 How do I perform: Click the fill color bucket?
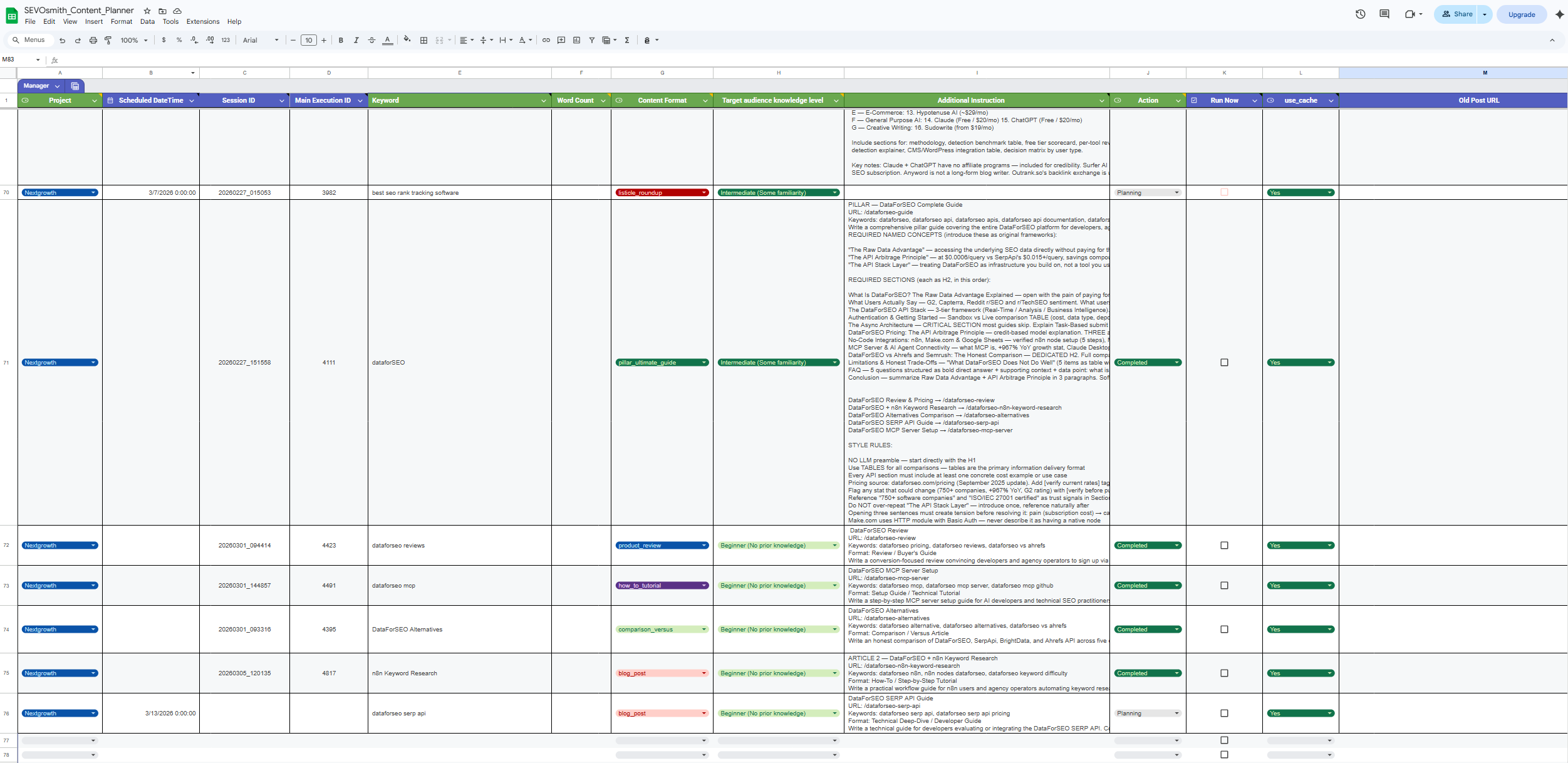click(407, 40)
